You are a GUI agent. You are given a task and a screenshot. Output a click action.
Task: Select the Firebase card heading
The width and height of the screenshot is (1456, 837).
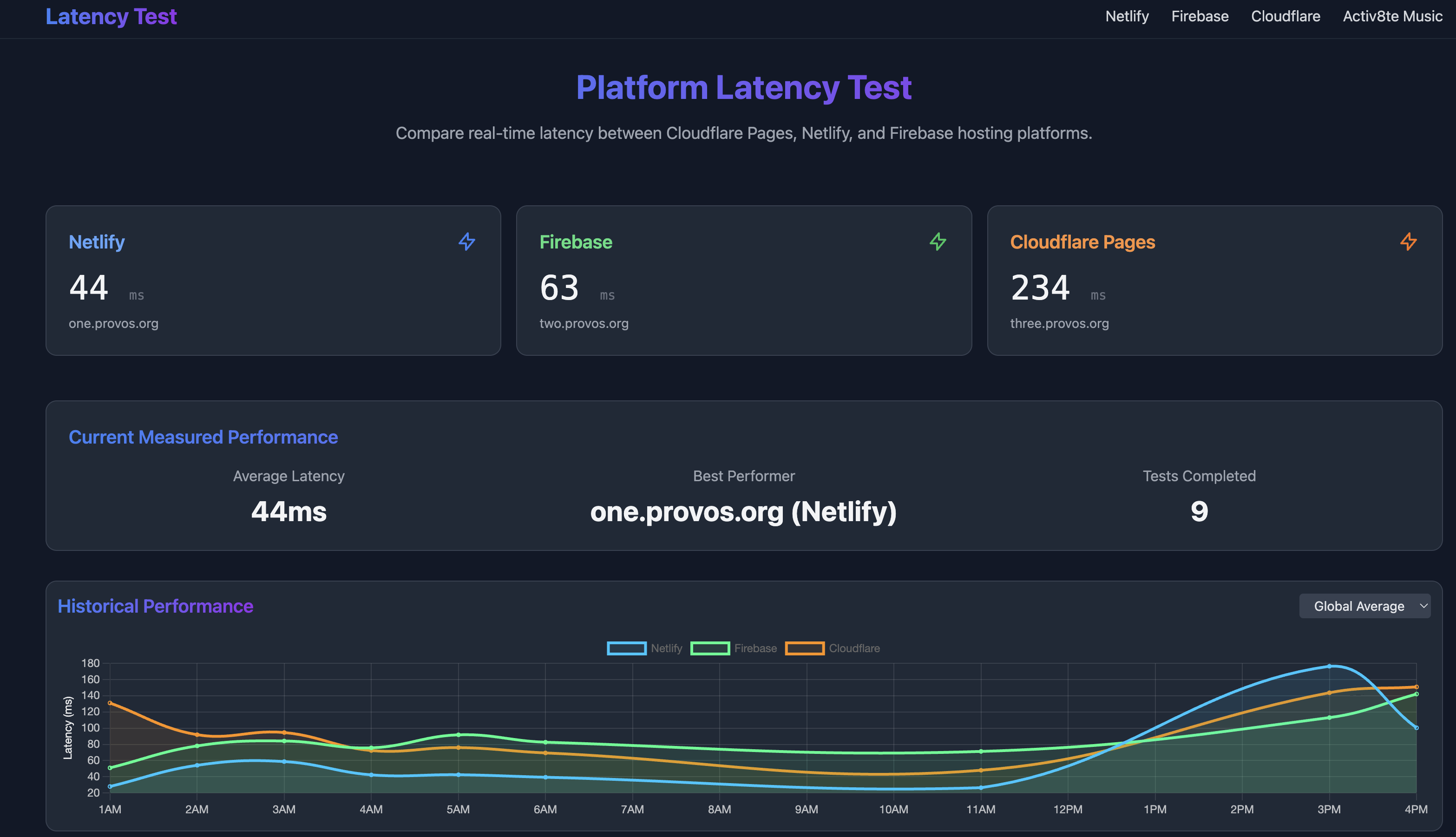click(x=576, y=242)
